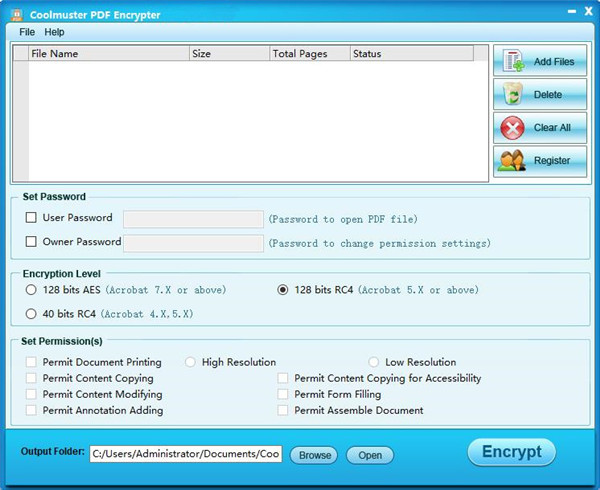Click the Add Files document icon

tap(513, 61)
